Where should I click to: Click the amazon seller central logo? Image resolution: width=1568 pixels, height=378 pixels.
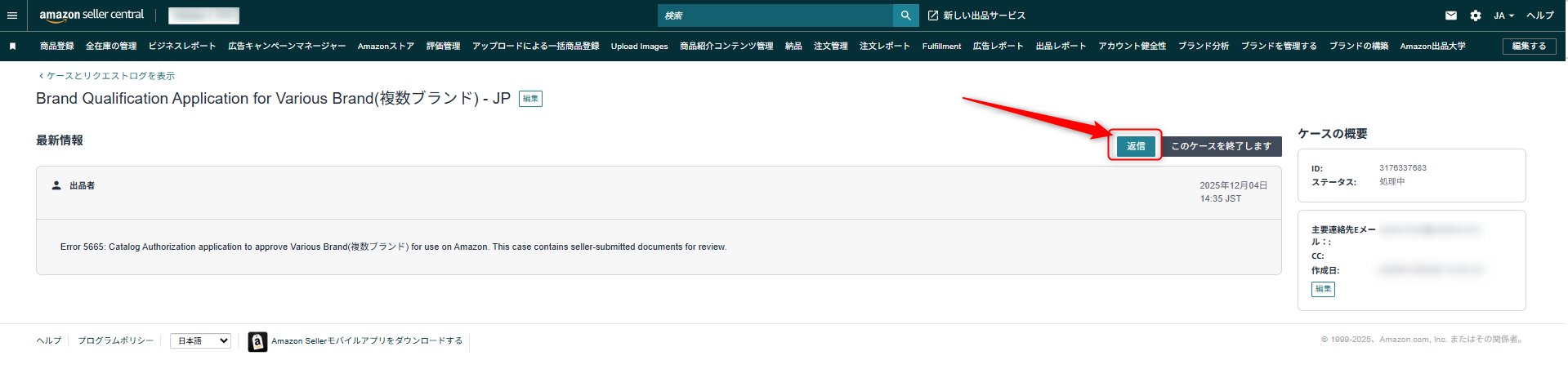(x=92, y=16)
